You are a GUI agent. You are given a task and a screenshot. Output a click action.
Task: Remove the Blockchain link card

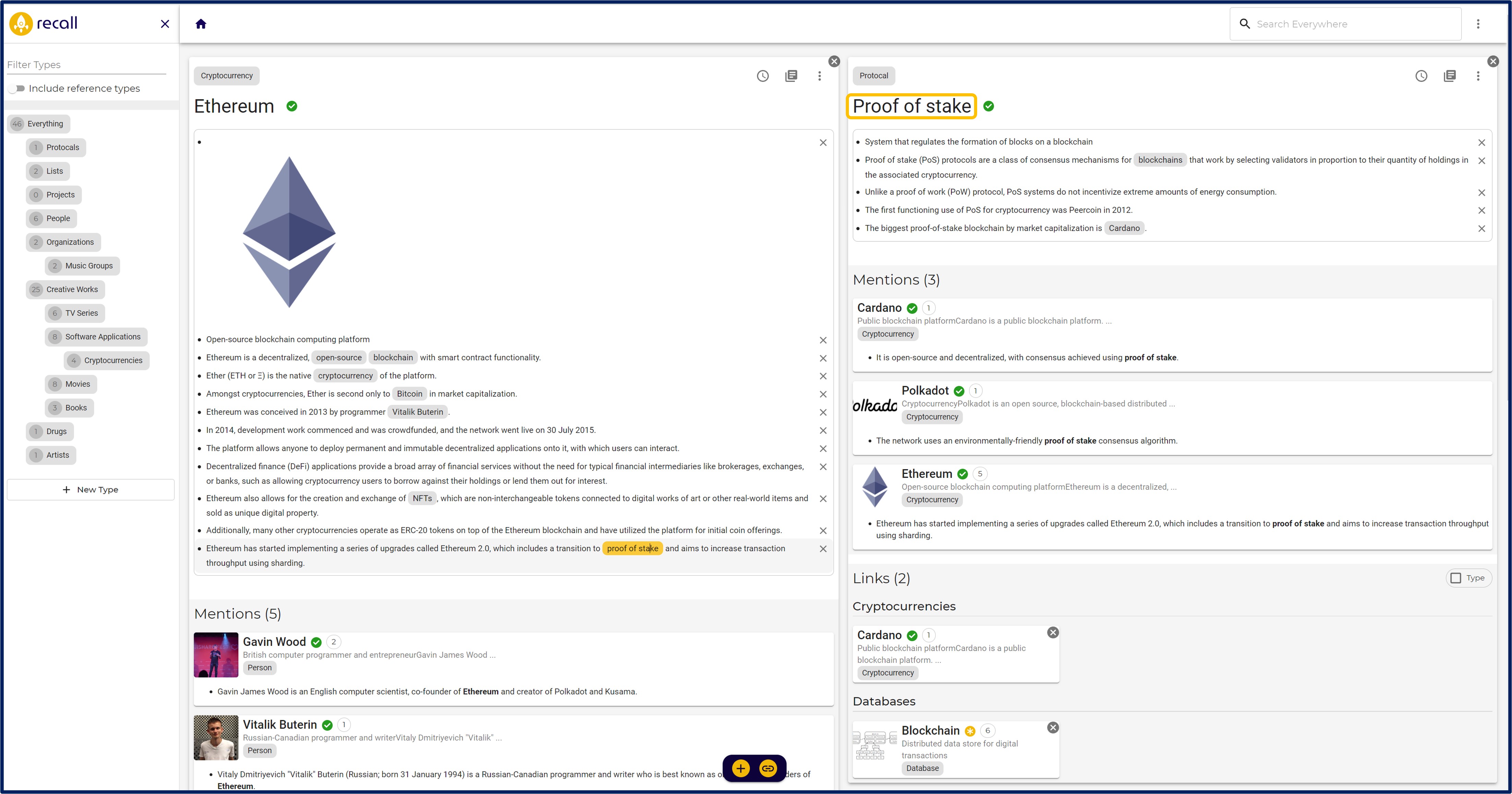pyautogui.click(x=1053, y=728)
